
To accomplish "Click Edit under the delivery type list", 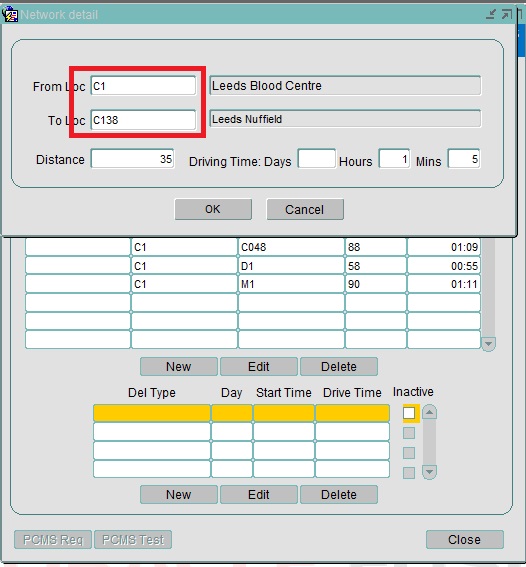I will click(x=259, y=495).
